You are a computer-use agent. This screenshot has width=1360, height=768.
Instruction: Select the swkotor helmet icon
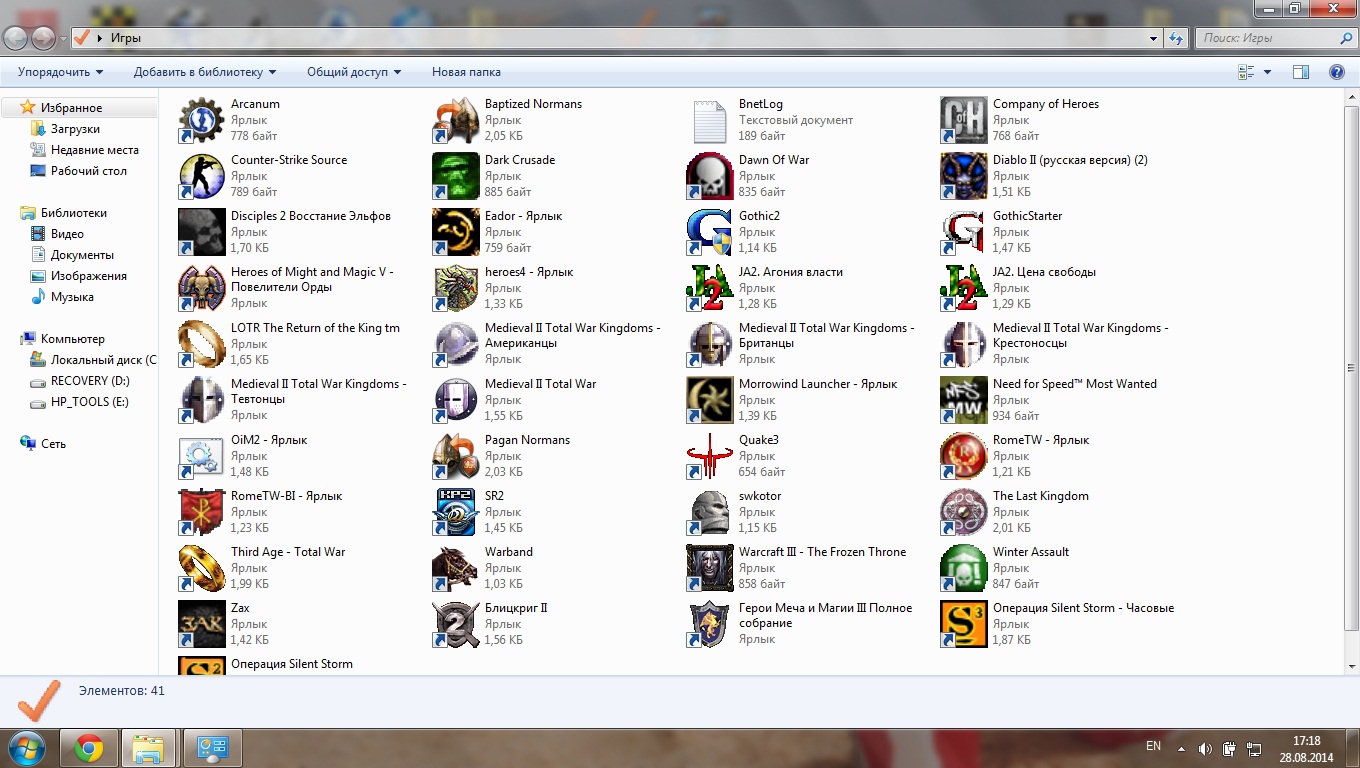(x=710, y=512)
